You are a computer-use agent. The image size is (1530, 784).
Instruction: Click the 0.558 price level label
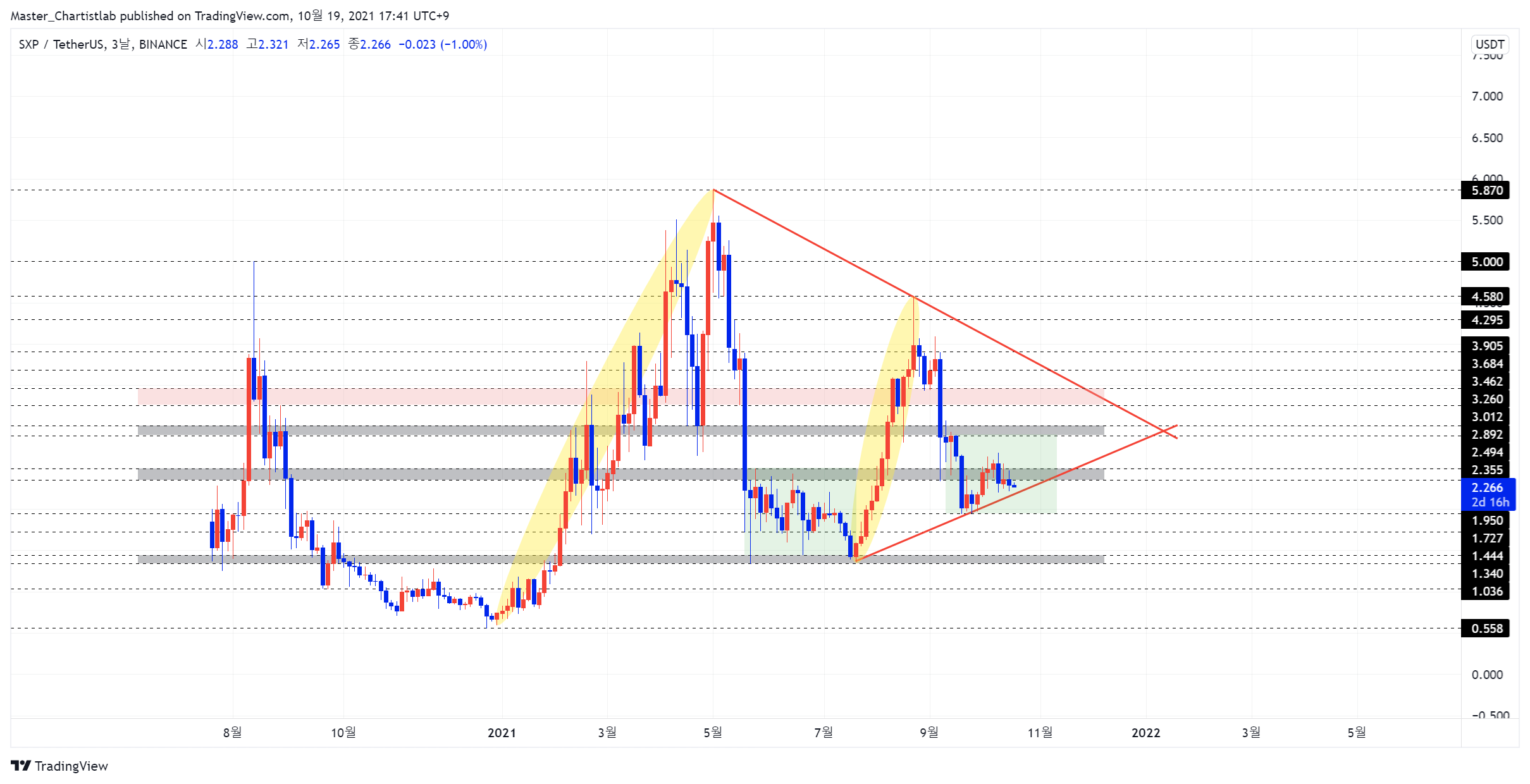point(1485,628)
